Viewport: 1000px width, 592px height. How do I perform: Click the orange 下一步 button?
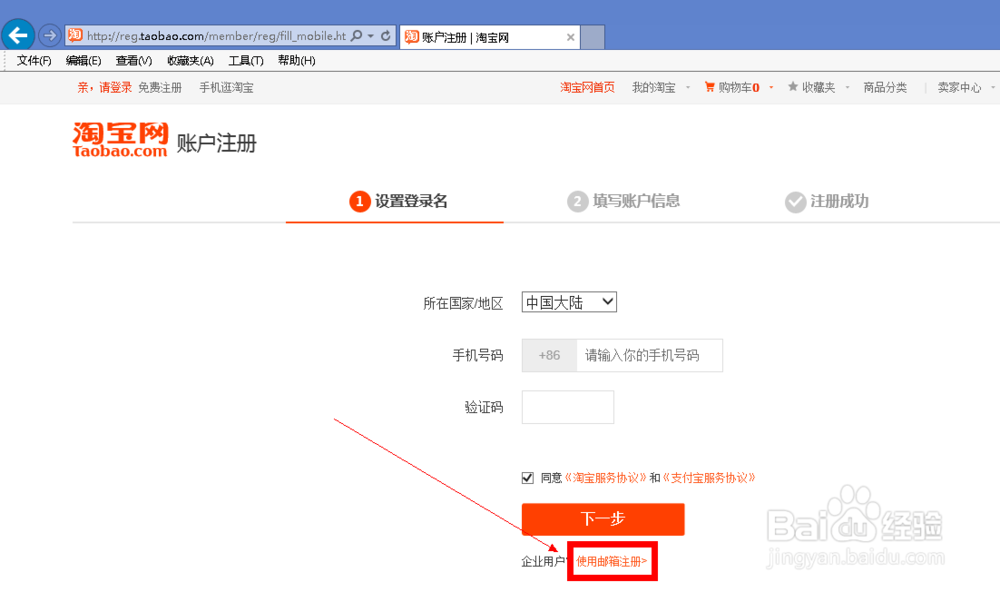603,519
